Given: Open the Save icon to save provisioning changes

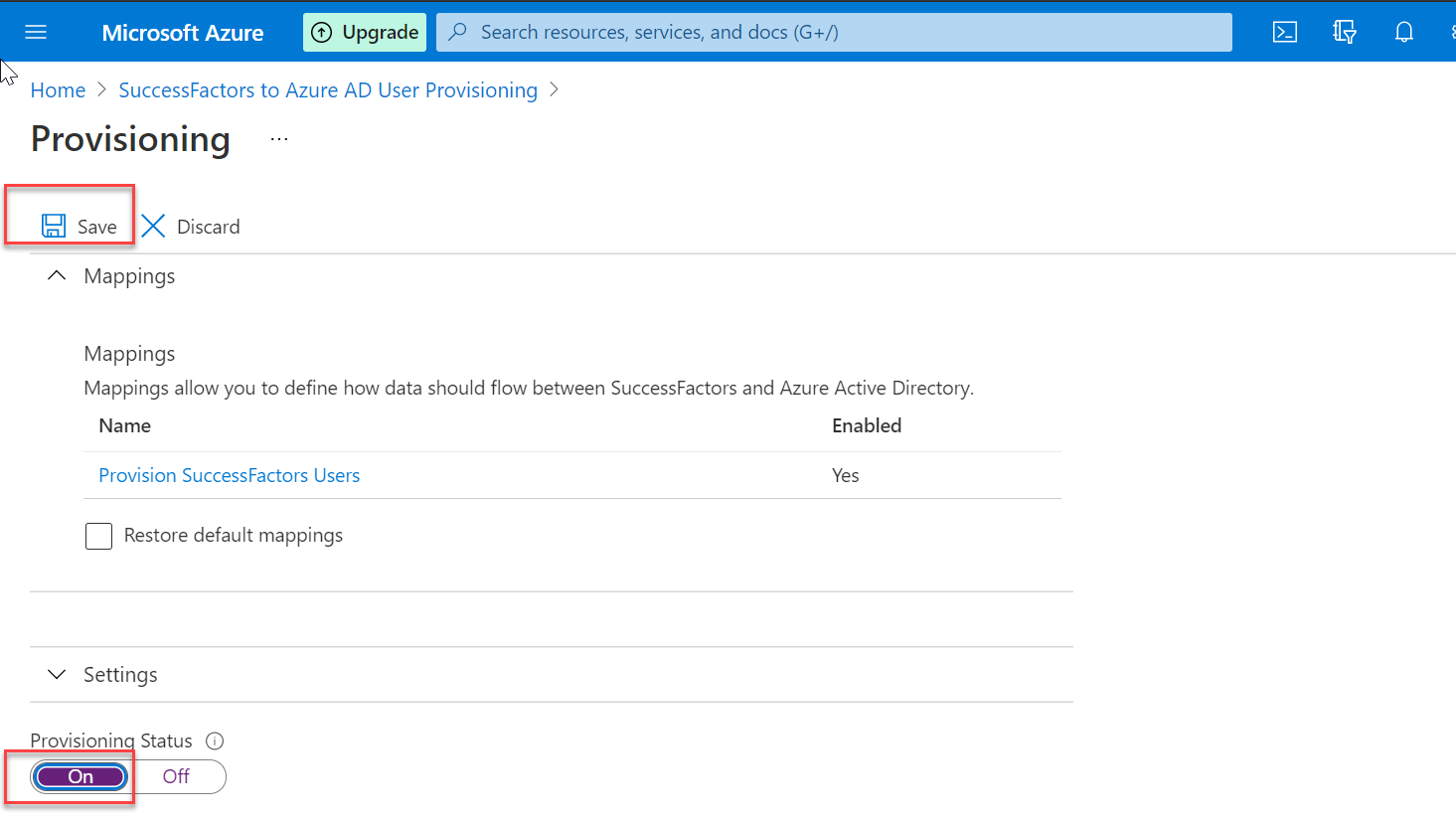Looking at the screenshot, I should tap(53, 226).
